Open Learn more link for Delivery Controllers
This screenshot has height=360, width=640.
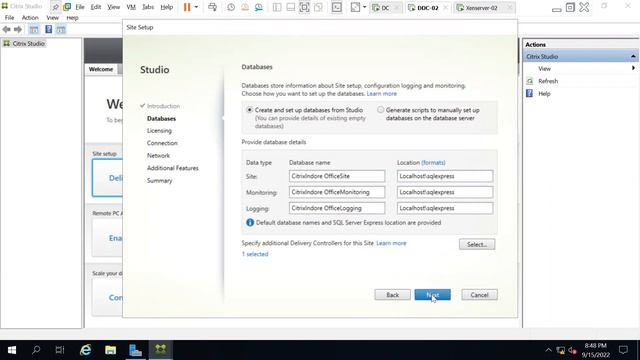tap(391, 243)
